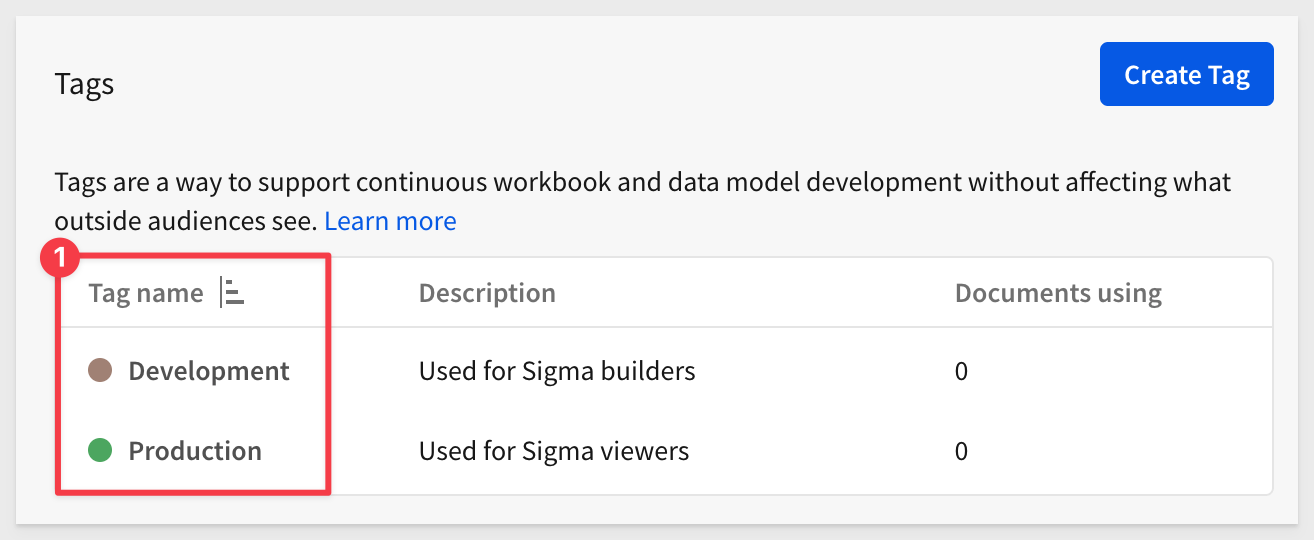Screen dimensions: 1314x540
Task: Click the "Used for Sigma viewers" description
Action: [554, 450]
